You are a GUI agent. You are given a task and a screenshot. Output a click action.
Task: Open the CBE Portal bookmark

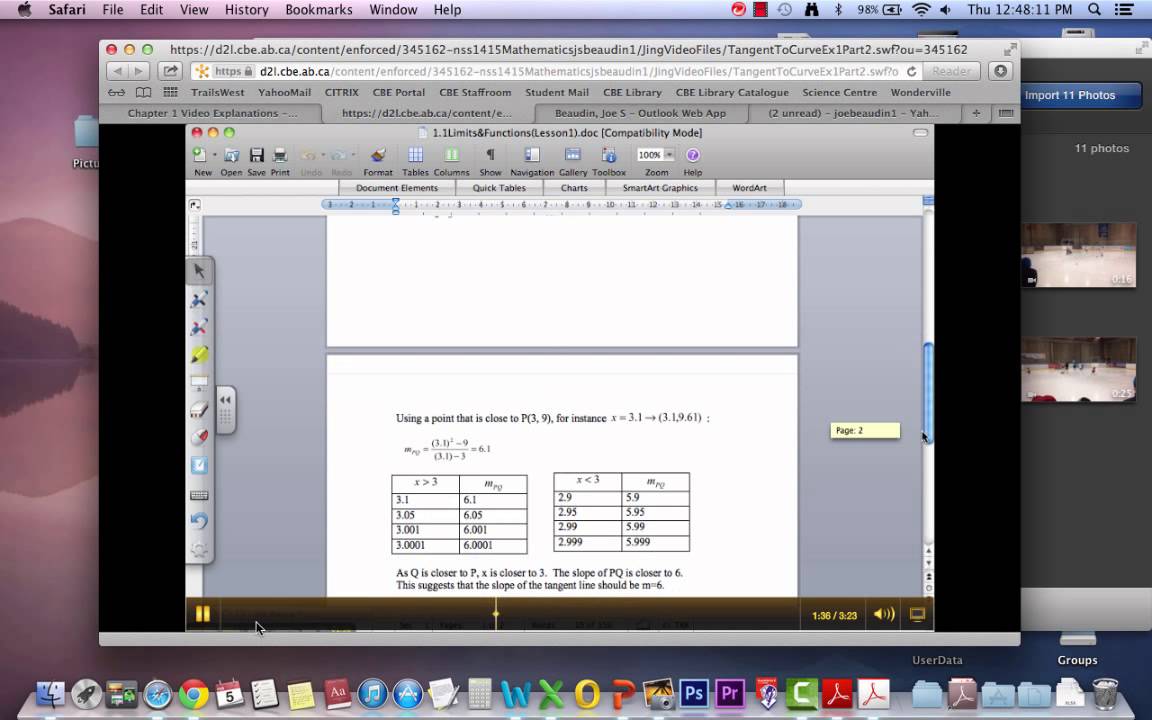(398, 93)
